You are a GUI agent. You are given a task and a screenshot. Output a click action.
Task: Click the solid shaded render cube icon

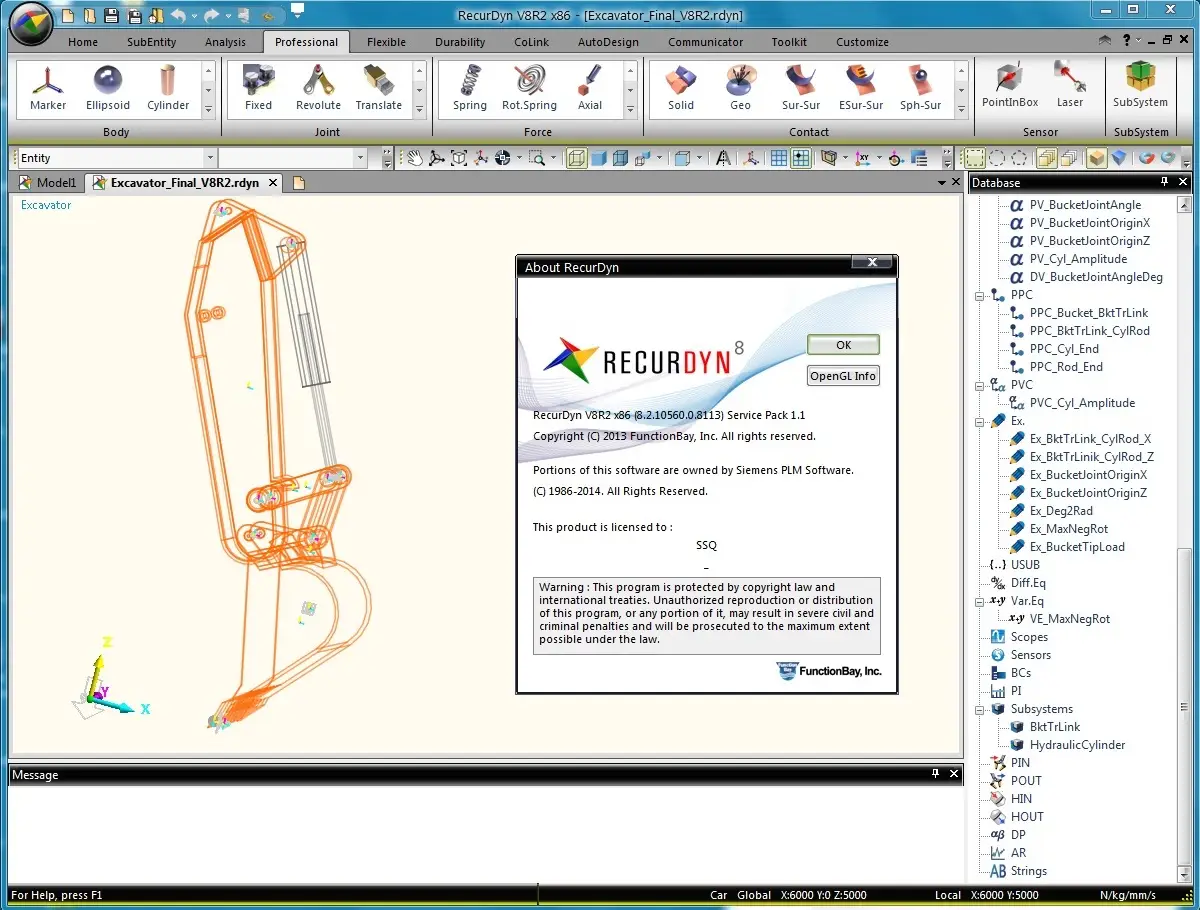599,158
